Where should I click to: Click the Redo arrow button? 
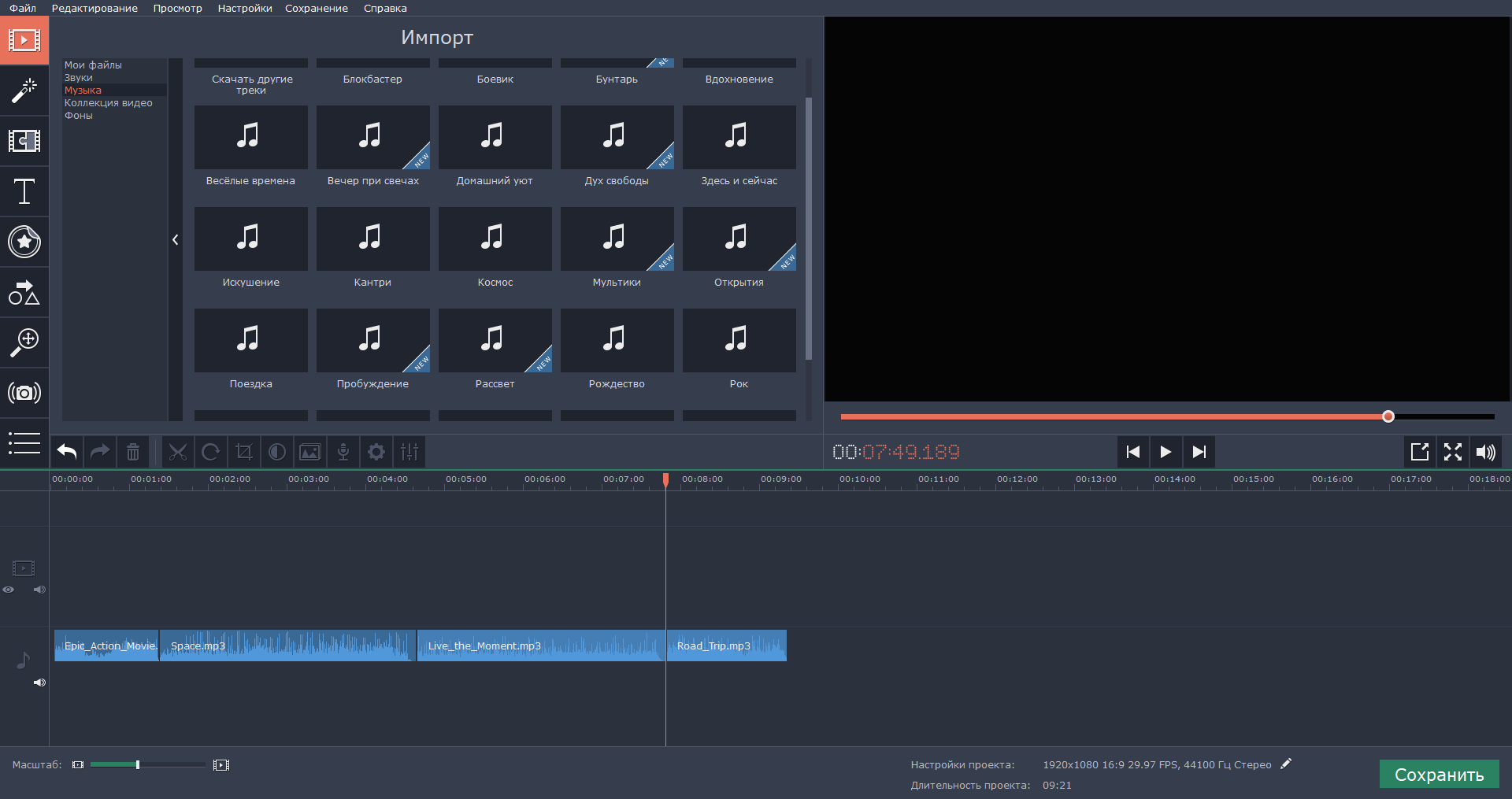(x=100, y=452)
